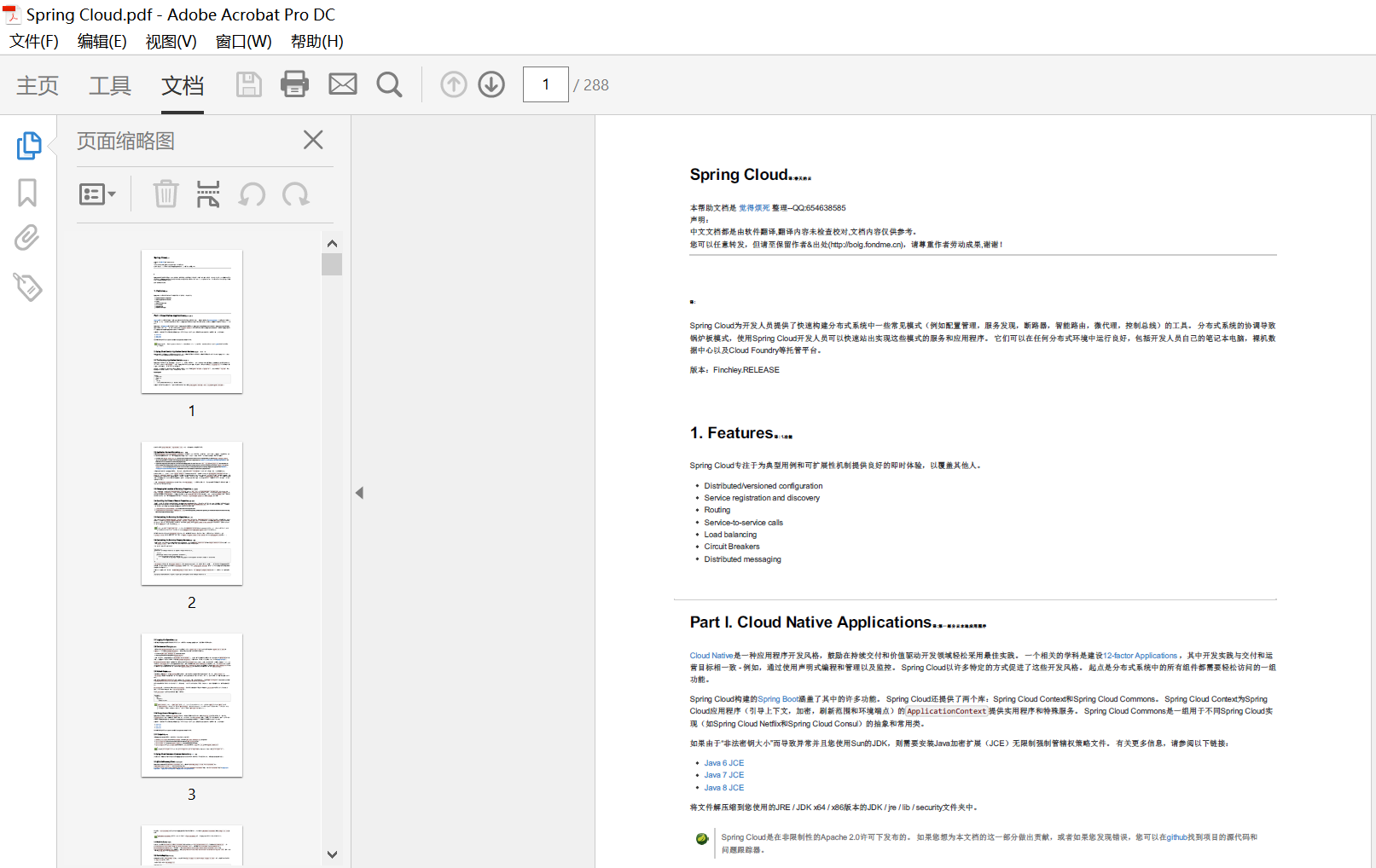This screenshot has height=868, width=1376.
Task: Collapse the navigation pane arrow
Action: [360, 493]
